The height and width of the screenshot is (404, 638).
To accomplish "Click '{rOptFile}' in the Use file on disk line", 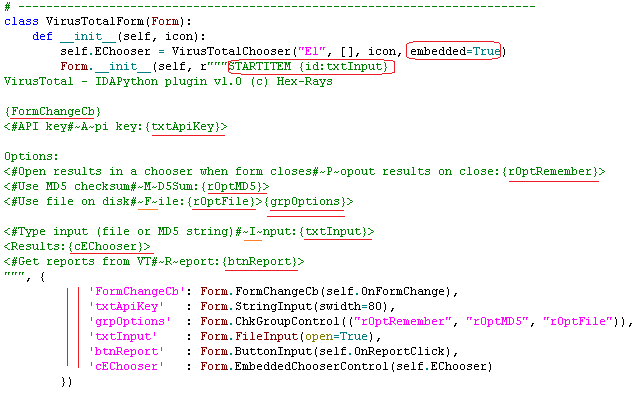I will [221, 201].
